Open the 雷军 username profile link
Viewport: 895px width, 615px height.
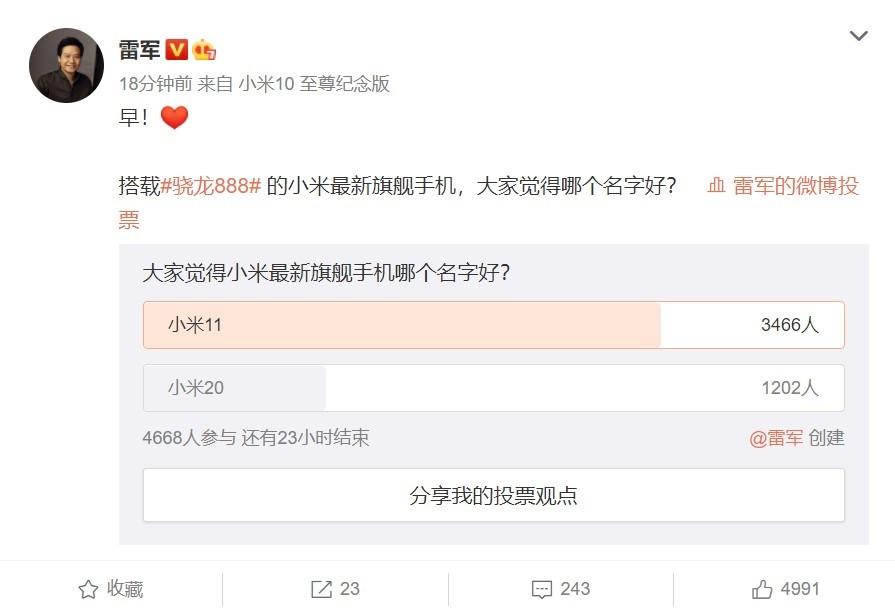tap(139, 50)
